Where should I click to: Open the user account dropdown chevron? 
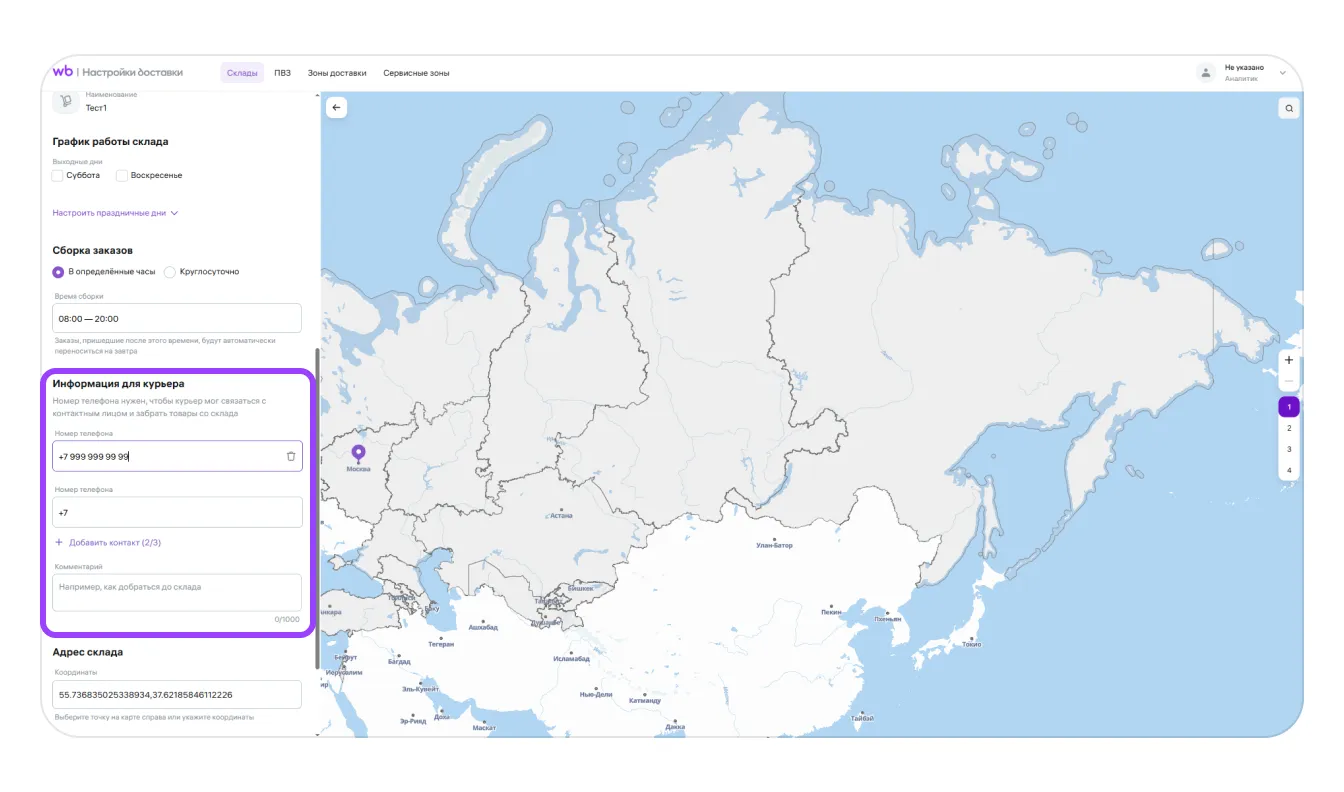pos(1282,73)
